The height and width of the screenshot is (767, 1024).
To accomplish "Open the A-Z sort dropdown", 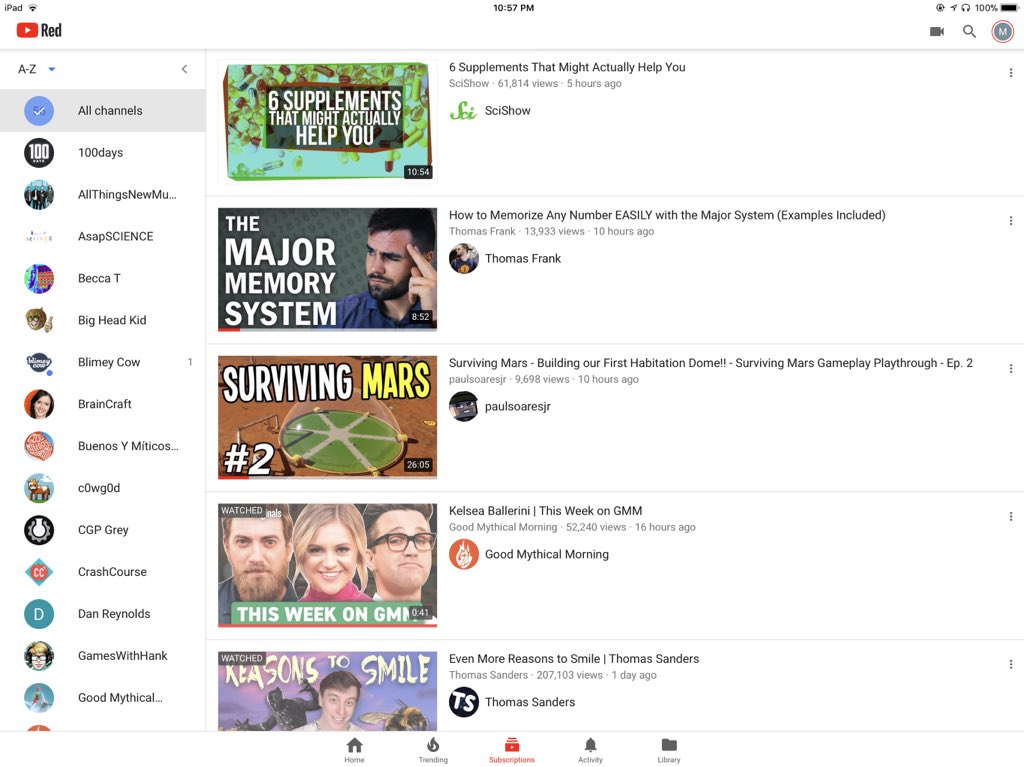I will pyautogui.click(x=37, y=69).
